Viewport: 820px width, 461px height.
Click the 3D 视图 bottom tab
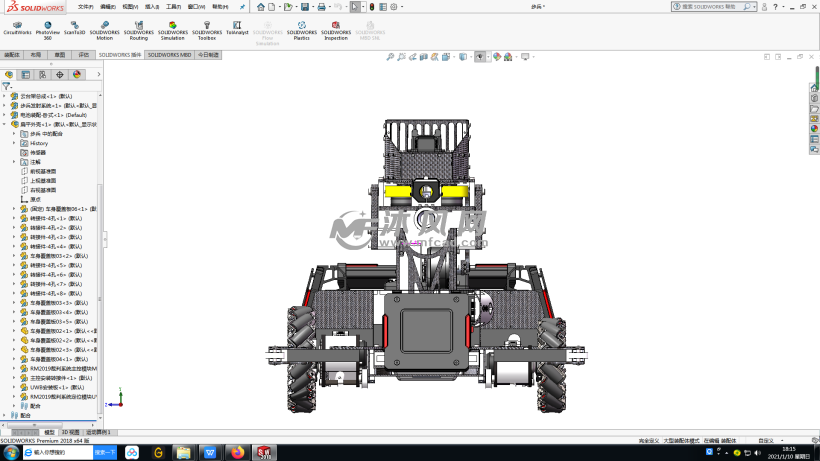click(72, 432)
